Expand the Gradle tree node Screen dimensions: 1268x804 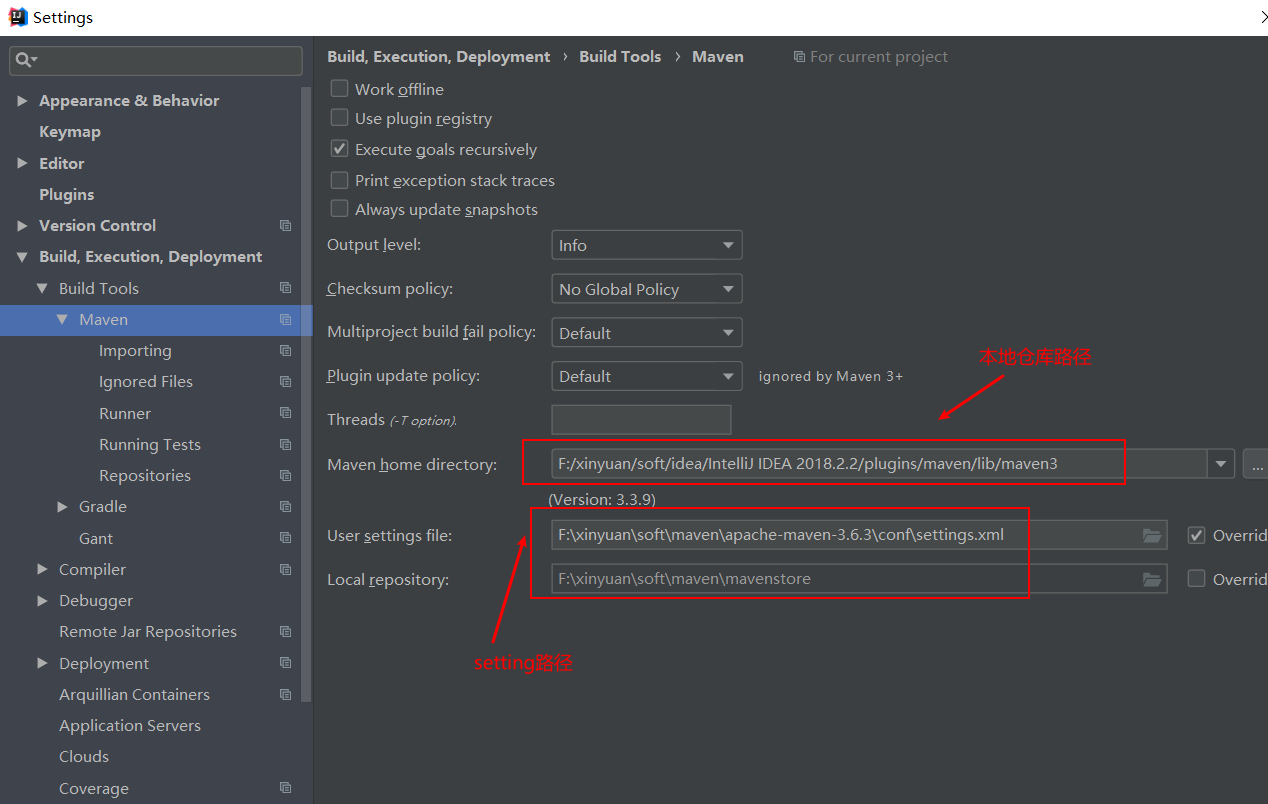62,507
